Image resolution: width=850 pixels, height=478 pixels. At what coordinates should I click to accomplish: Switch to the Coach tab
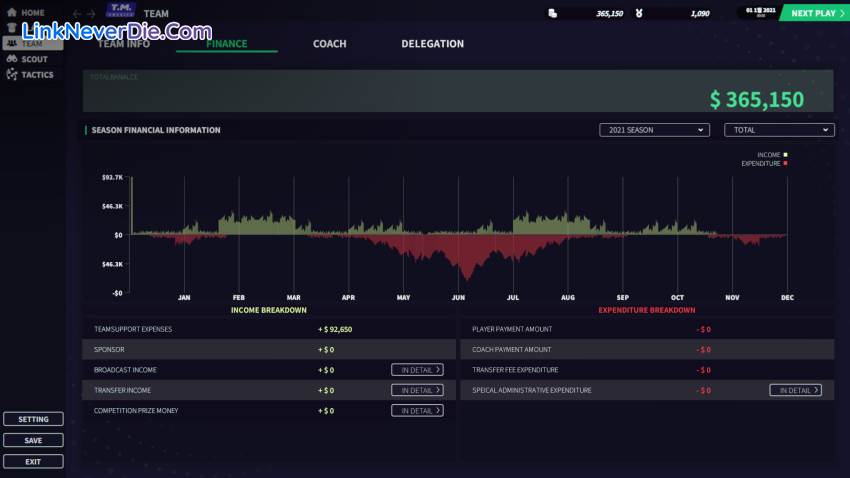click(329, 44)
